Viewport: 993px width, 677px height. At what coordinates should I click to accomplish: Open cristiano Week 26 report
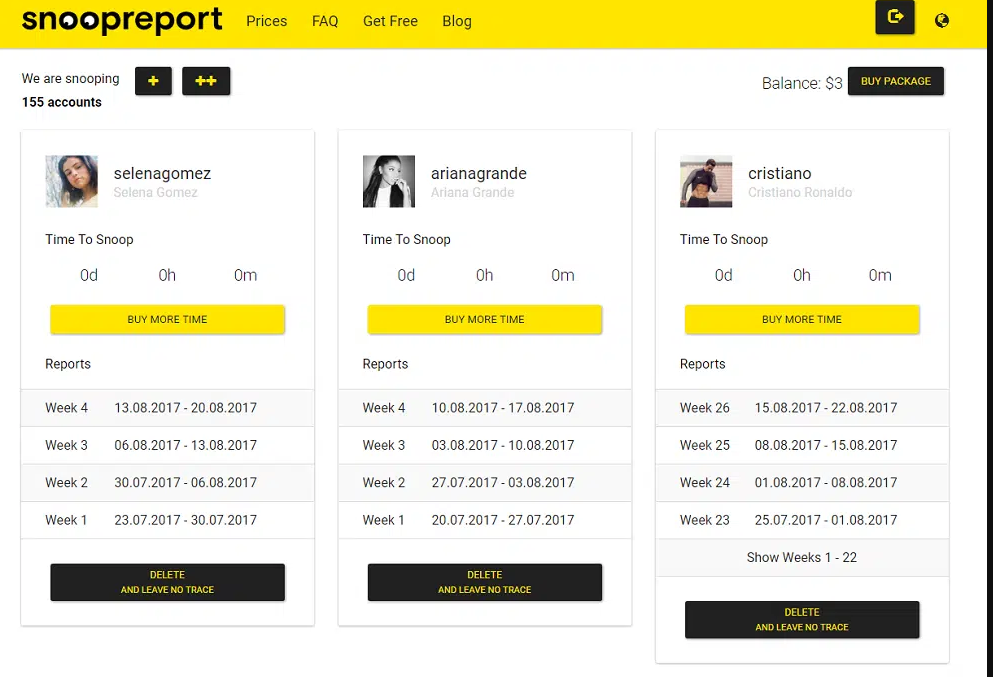[x=802, y=408]
